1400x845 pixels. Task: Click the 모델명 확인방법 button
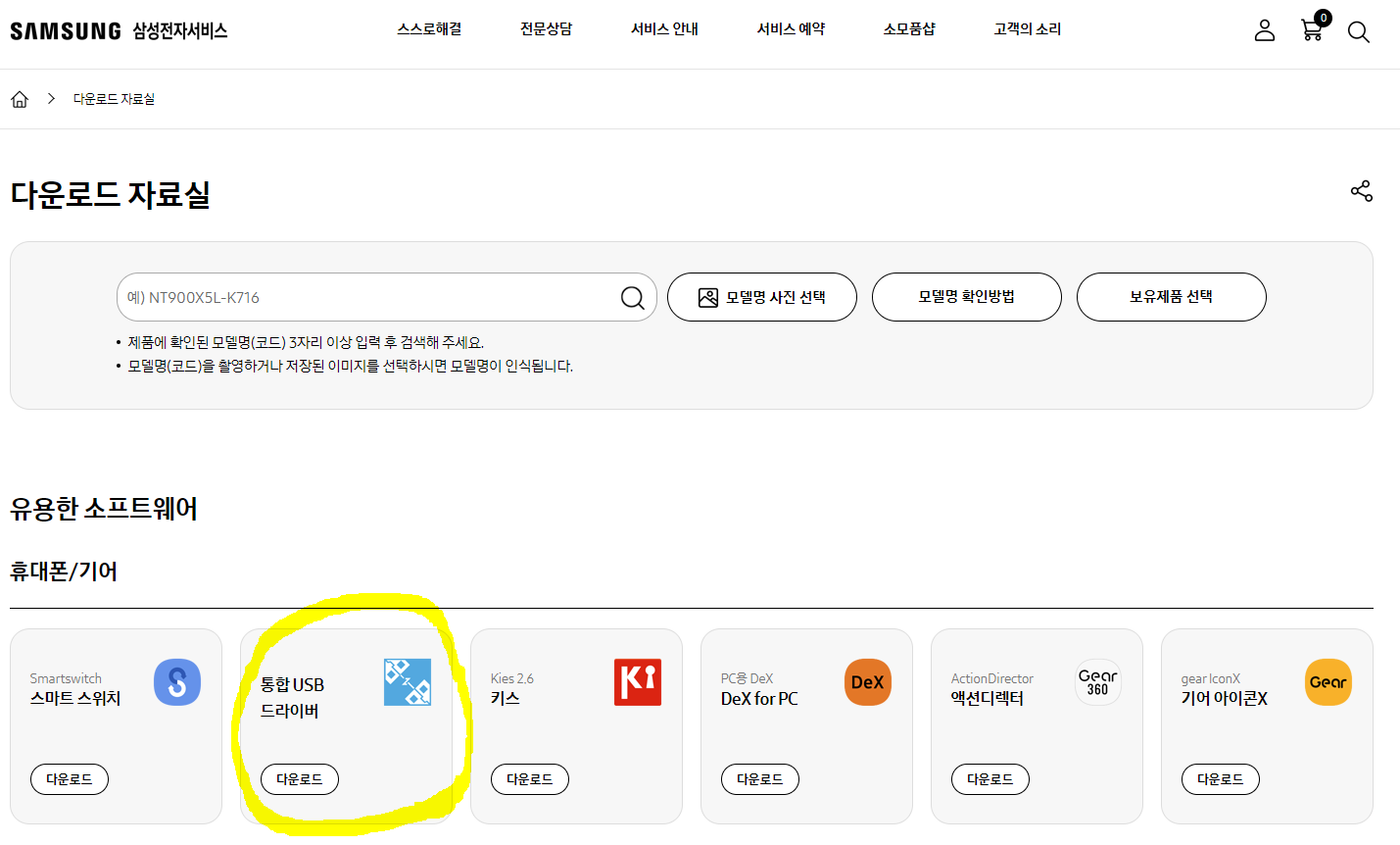[967, 297]
